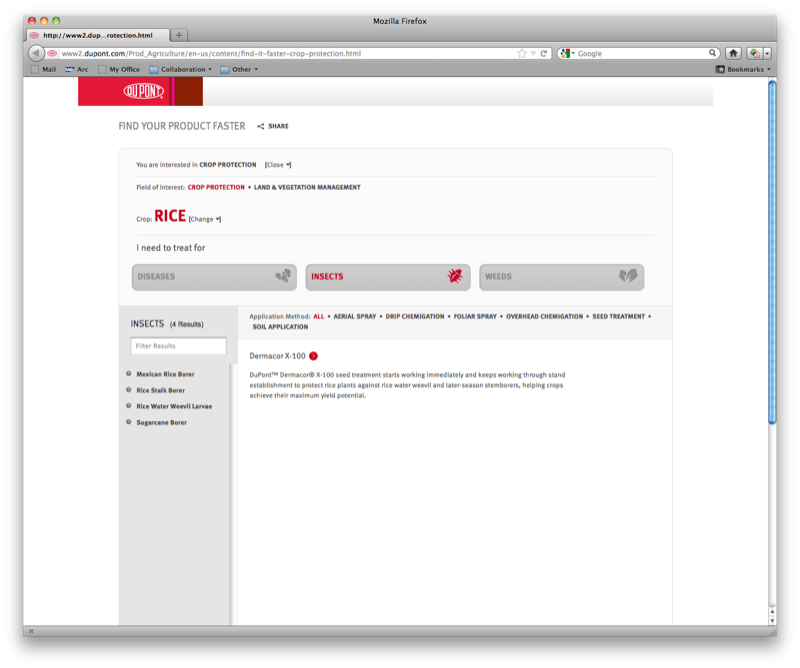The width and height of the screenshot is (800, 668).
Task: Click the Share link text
Action: [x=278, y=127]
